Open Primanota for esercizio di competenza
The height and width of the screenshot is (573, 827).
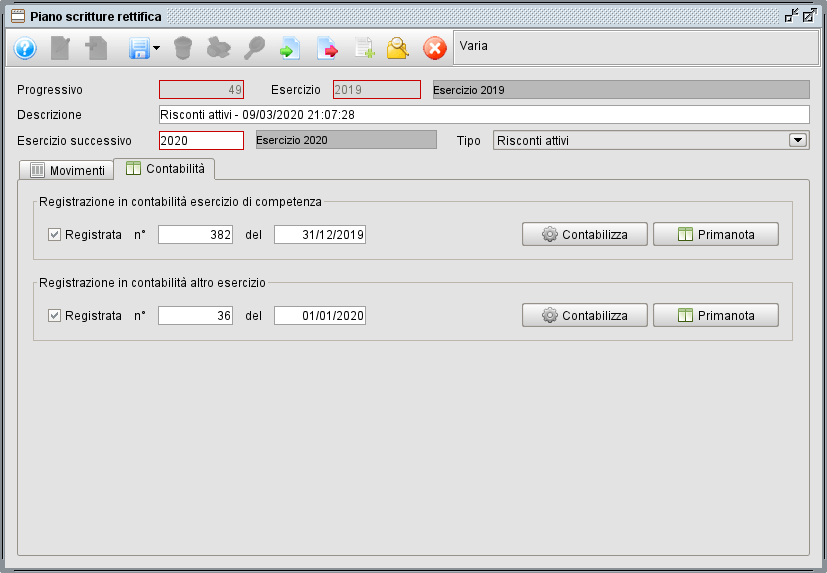click(x=716, y=234)
